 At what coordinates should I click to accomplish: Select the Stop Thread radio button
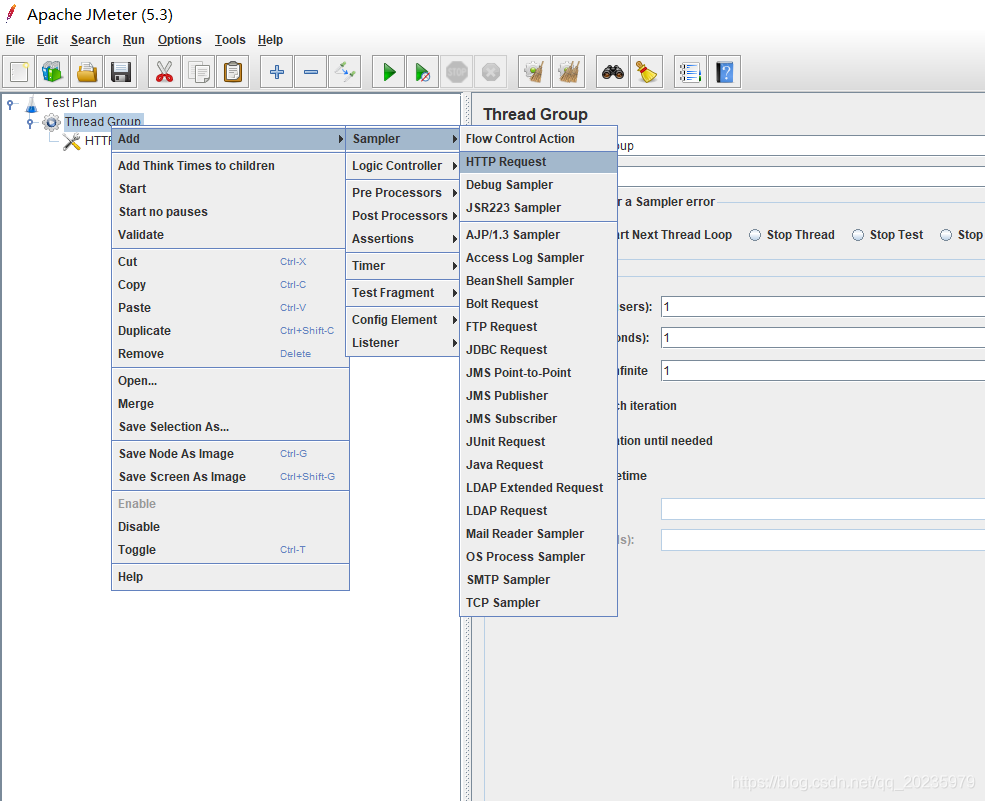[755, 235]
